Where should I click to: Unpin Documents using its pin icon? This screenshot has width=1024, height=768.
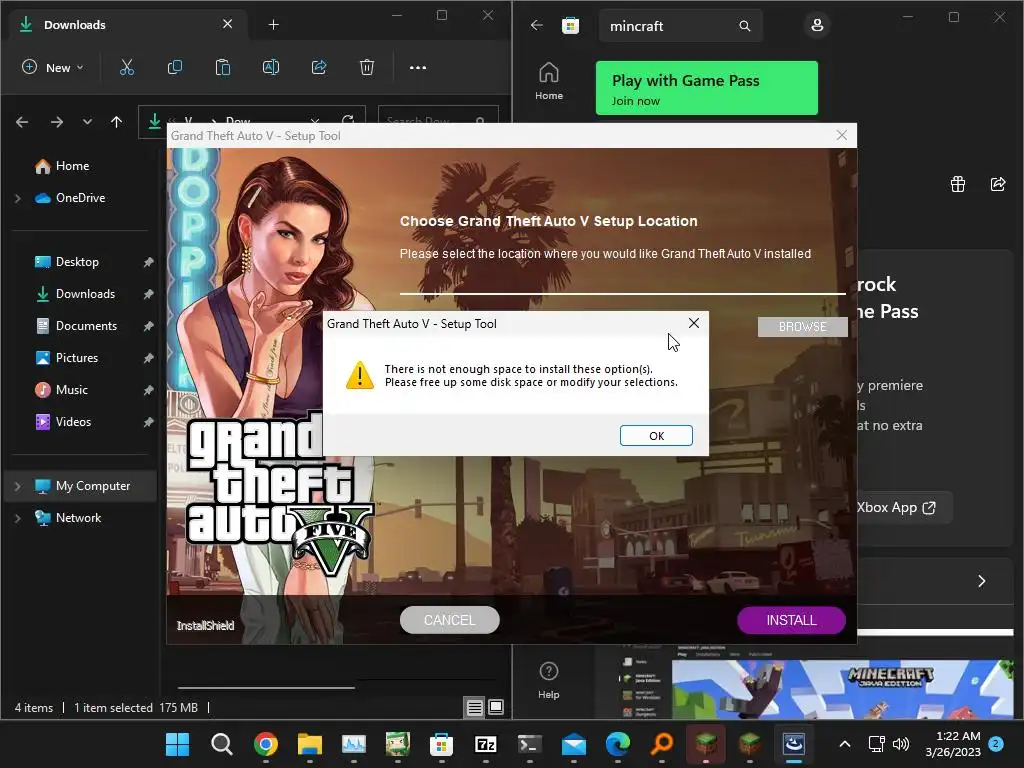point(148,326)
